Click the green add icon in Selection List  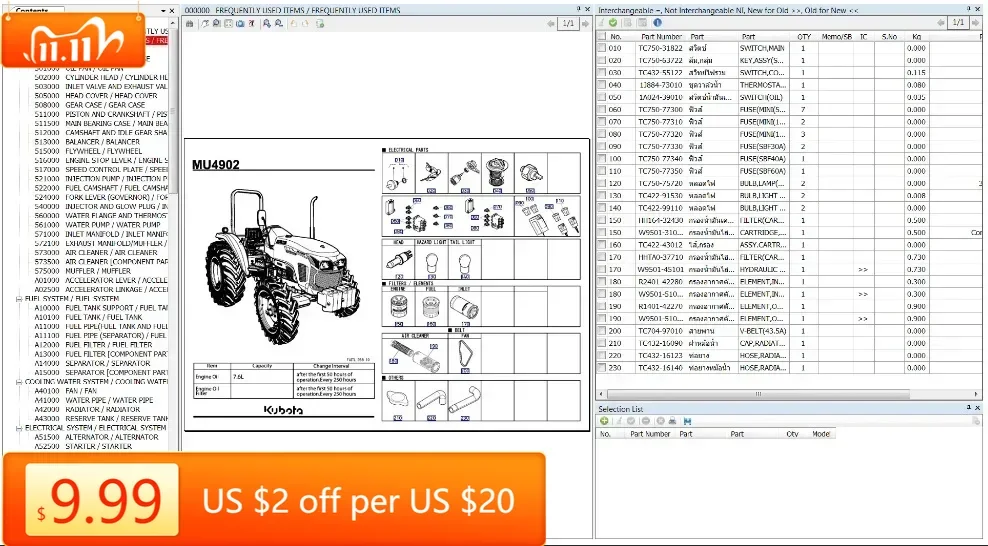(x=604, y=421)
